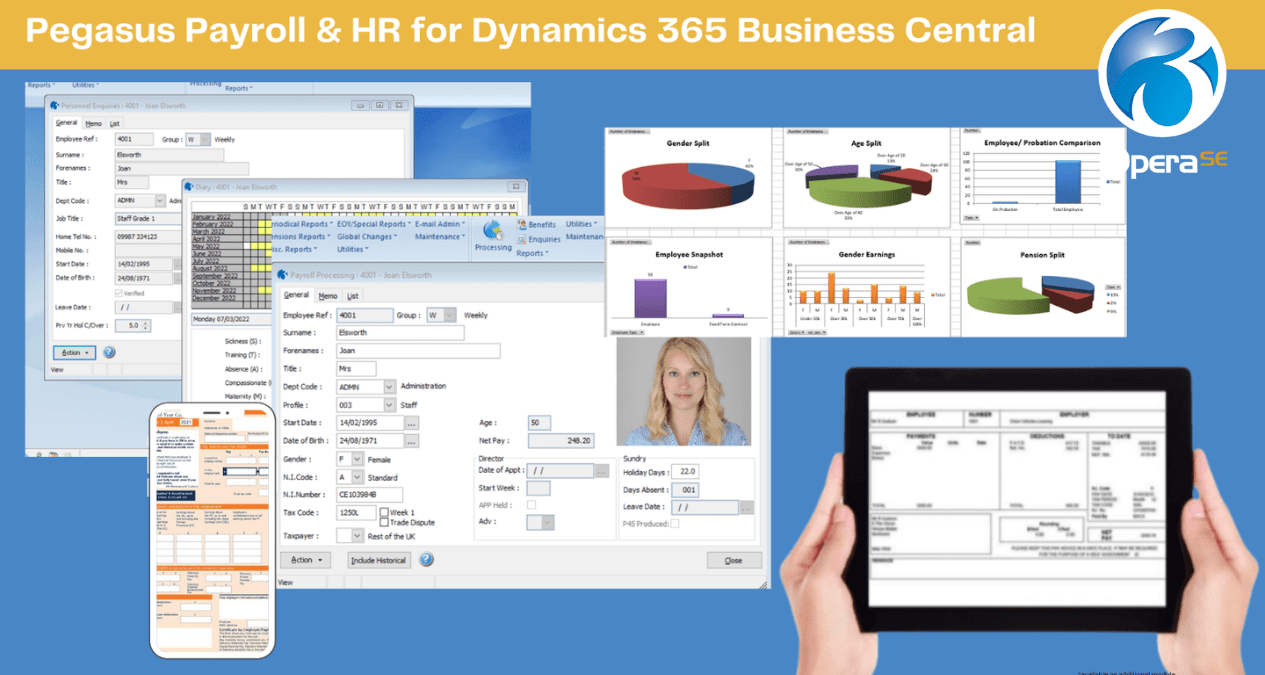Click Action button in Personnel Enquiries
Image resolution: width=1265 pixels, height=675 pixels.
75,352
